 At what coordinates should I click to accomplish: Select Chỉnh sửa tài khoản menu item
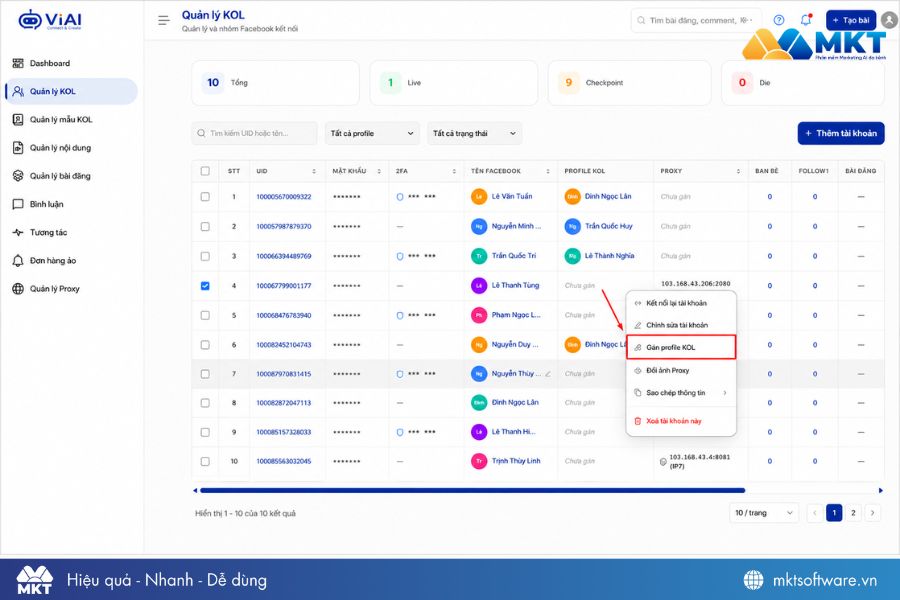pyautogui.click(x=681, y=325)
